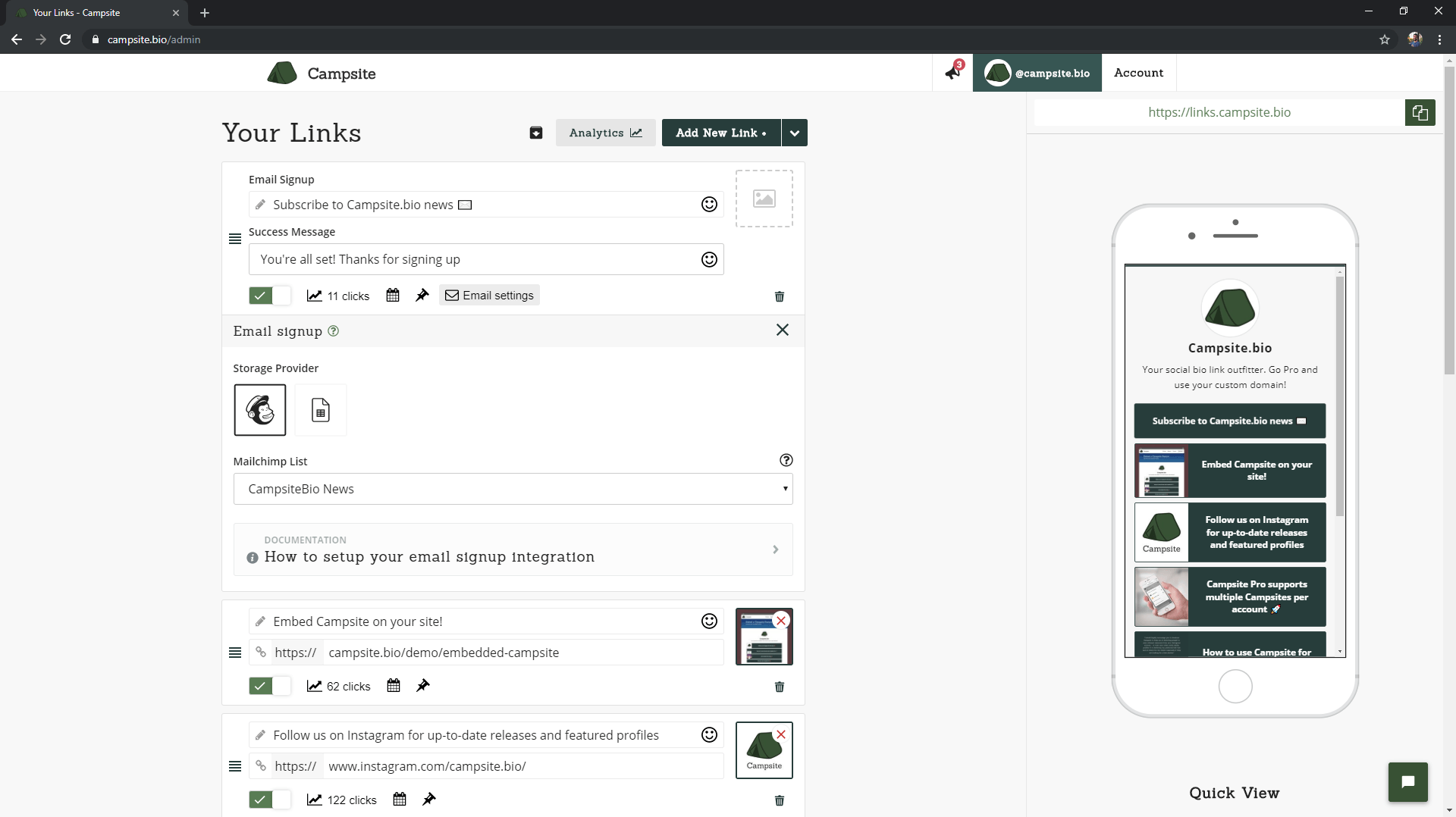Click the Email settings button

tap(489, 296)
